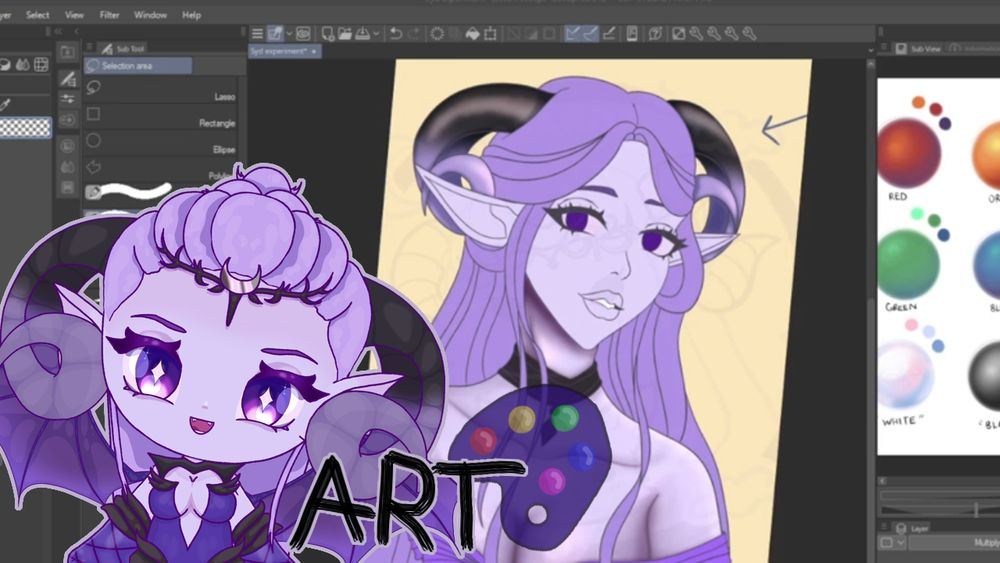Open the Filter menu
Viewport: 1000px width, 563px height.
tap(109, 15)
